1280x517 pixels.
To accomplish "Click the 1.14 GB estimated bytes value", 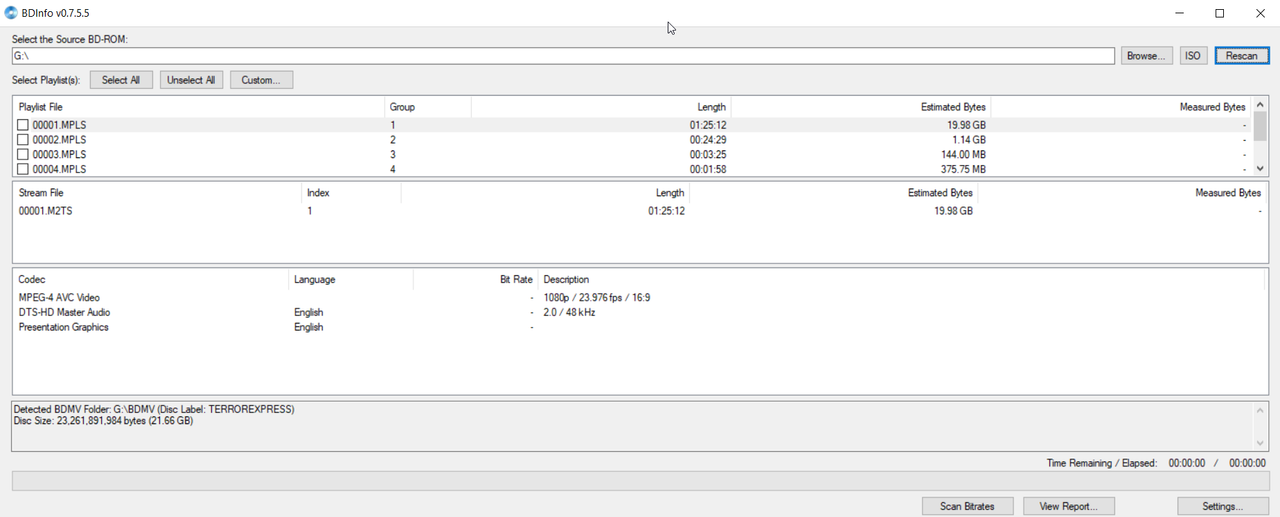I will 969,140.
